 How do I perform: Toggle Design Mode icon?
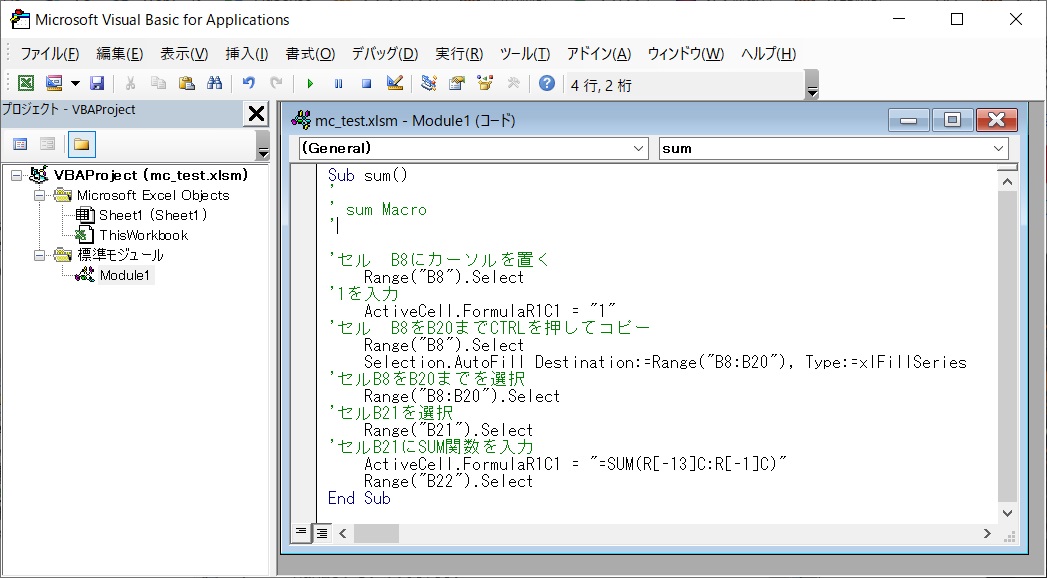395,83
